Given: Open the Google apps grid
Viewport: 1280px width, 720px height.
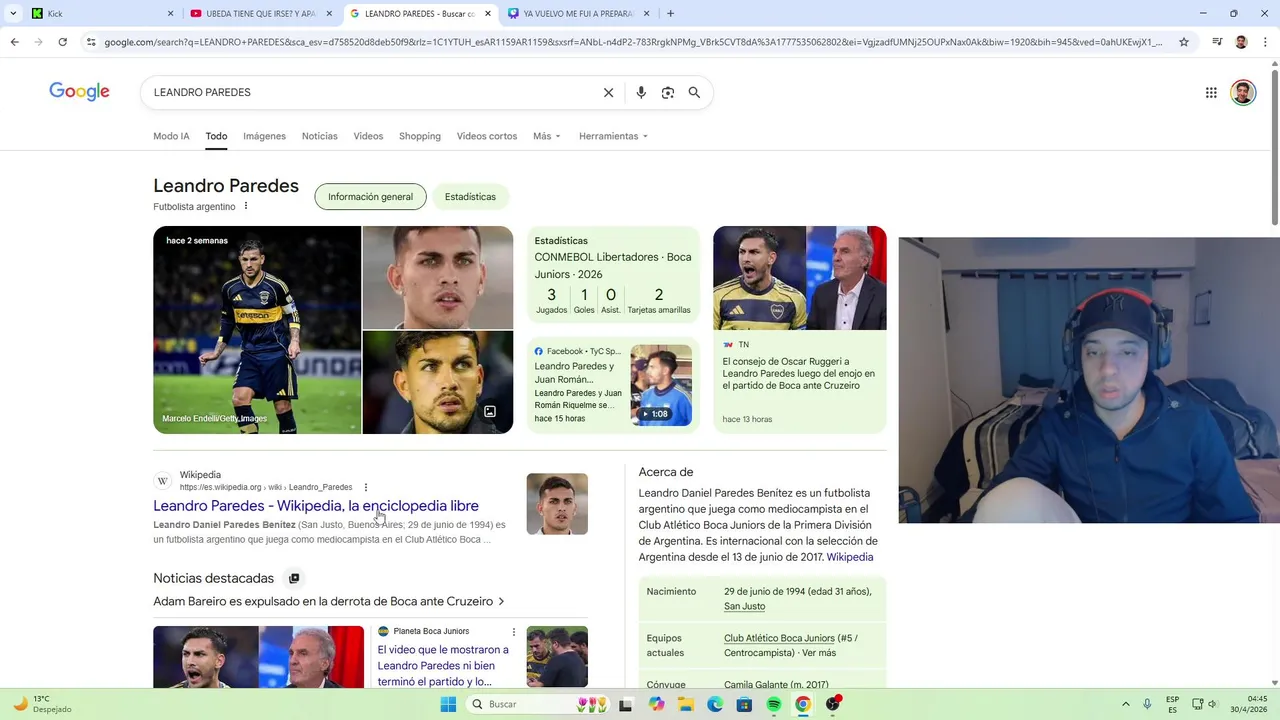Looking at the screenshot, I should pyautogui.click(x=1211, y=92).
